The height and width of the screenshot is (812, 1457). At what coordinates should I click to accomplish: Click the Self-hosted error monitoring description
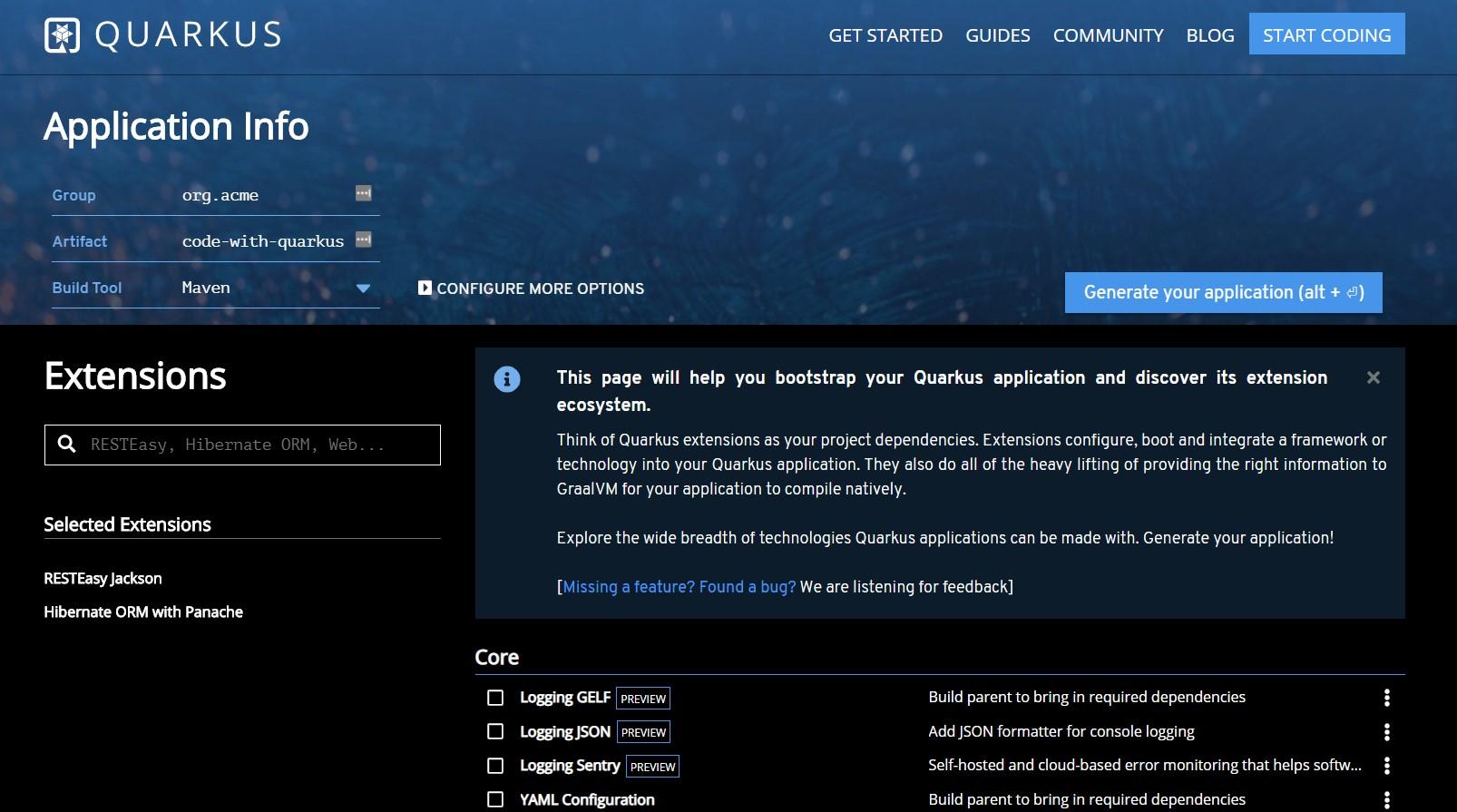click(x=1145, y=765)
